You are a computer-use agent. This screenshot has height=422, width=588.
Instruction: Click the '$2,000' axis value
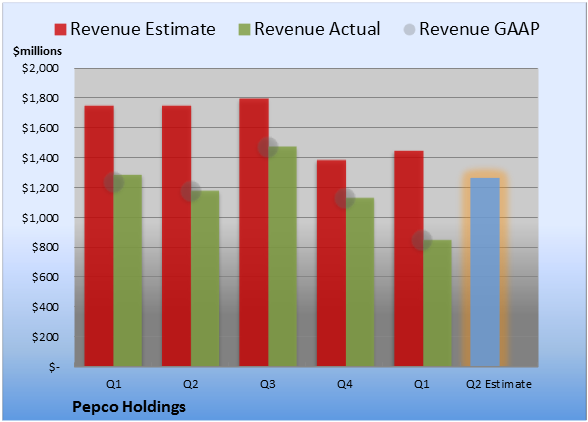[x=40, y=68]
